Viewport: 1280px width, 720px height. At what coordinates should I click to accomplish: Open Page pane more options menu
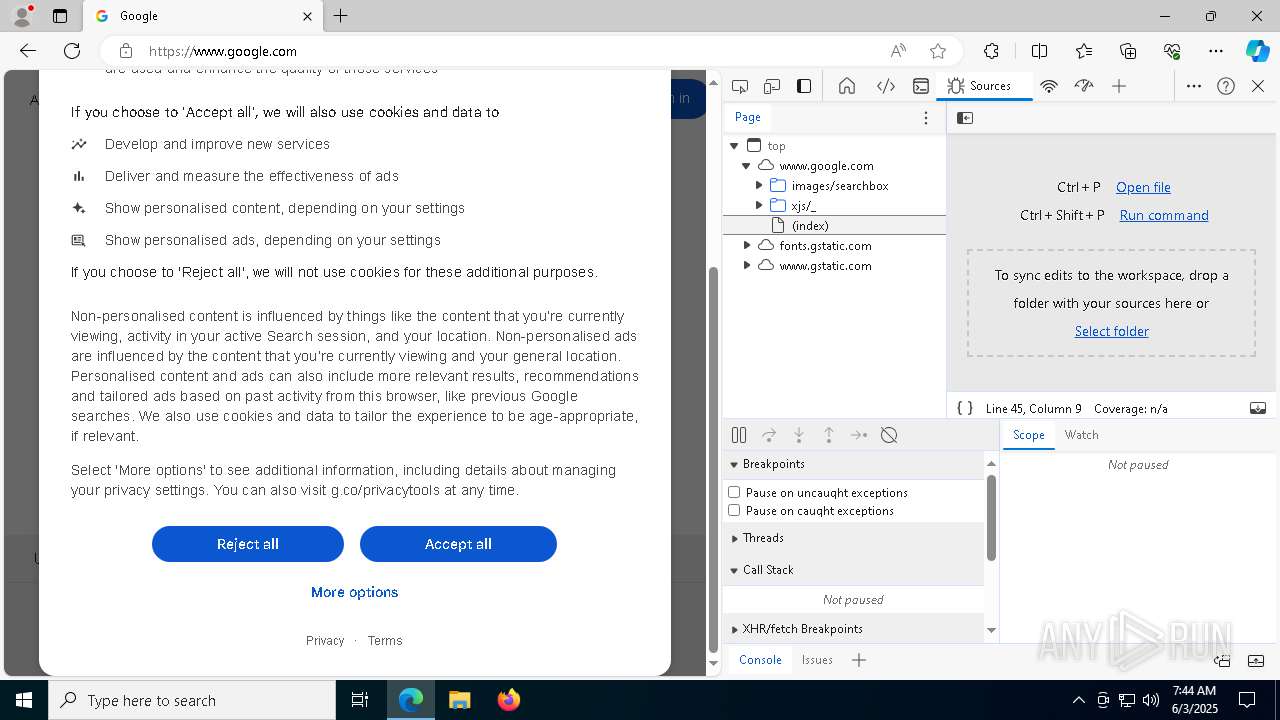[926, 118]
